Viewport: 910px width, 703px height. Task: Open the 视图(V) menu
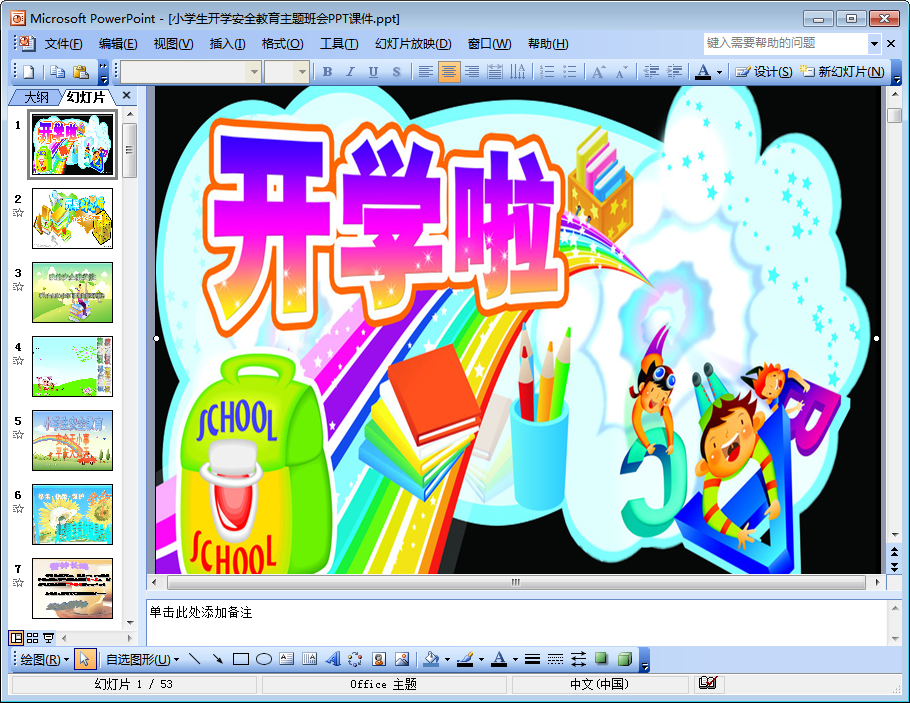(173, 44)
